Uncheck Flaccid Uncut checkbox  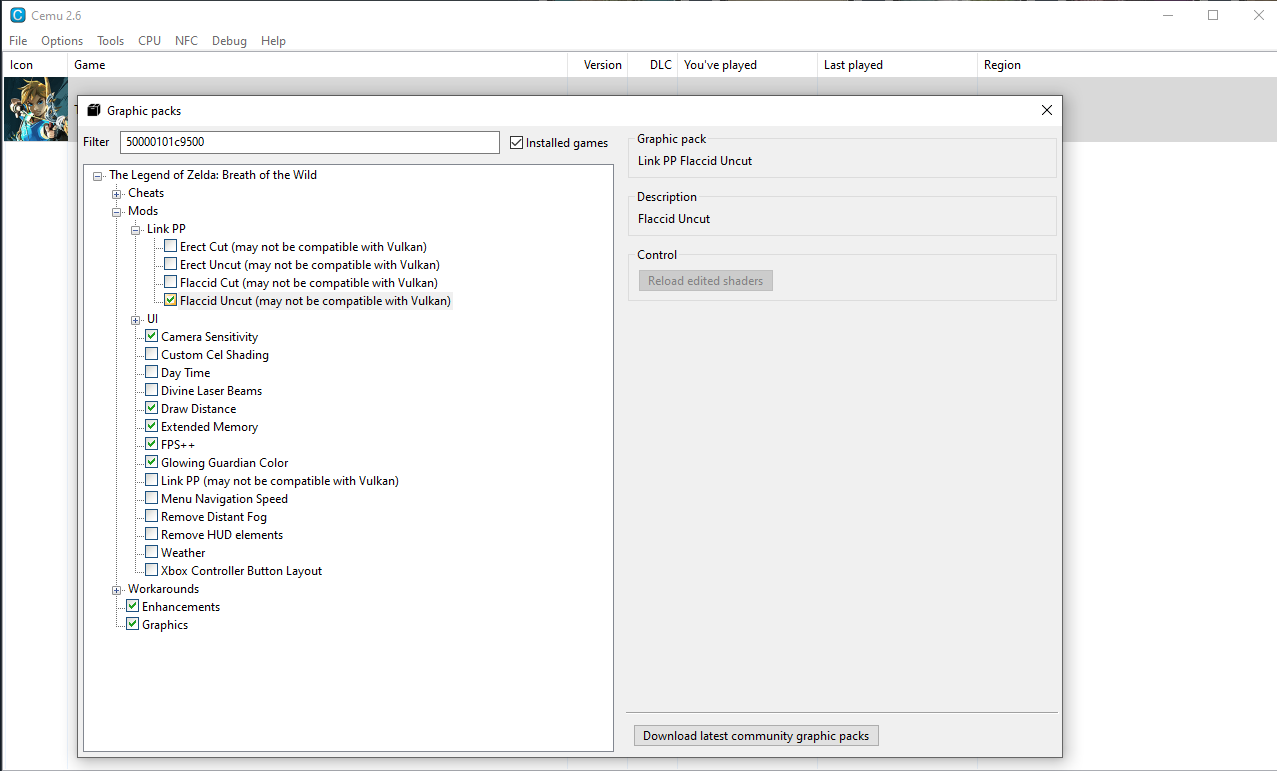pyautogui.click(x=171, y=300)
